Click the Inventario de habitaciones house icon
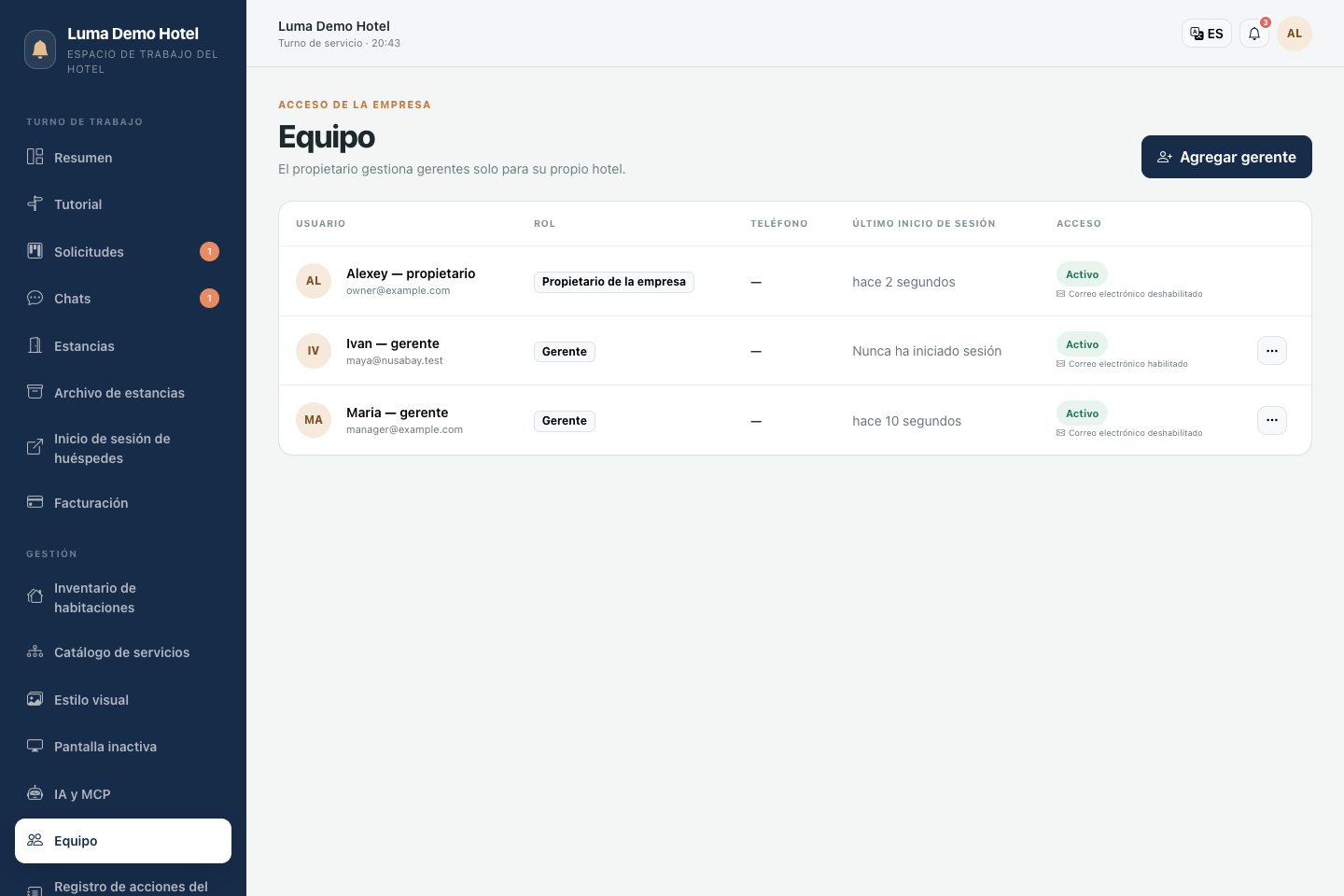Image resolution: width=1344 pixels, height=896 pixels. (x=35, y=597)
